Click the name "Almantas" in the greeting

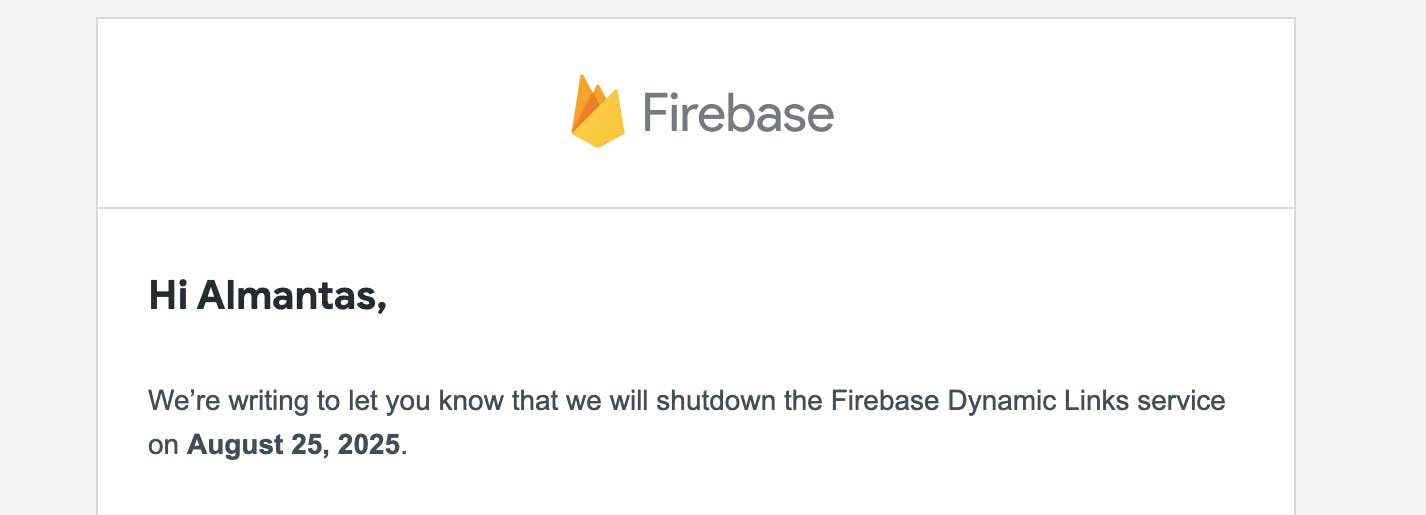(292, 296)
